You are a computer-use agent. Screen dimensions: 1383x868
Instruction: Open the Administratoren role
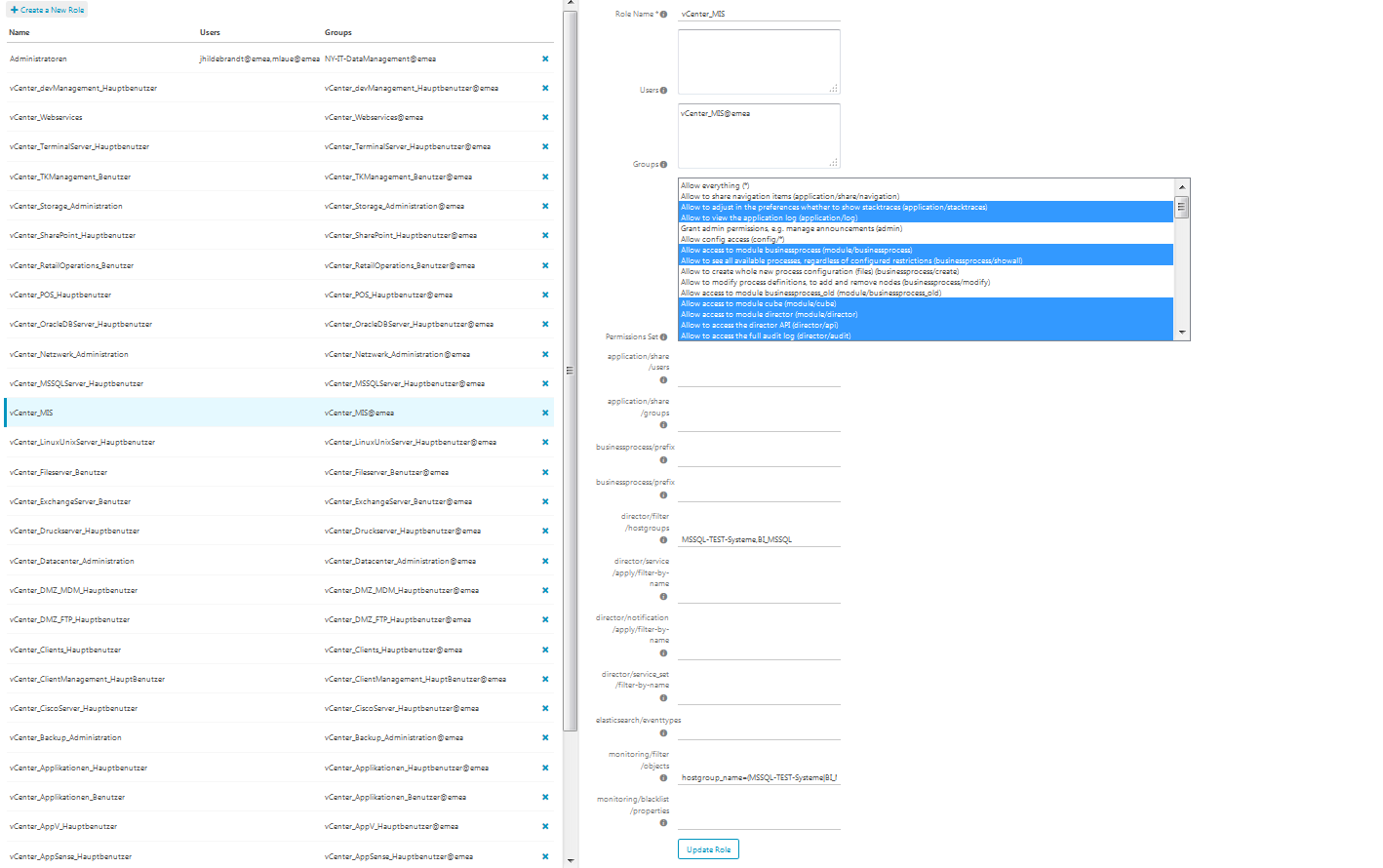pos(38,59)
